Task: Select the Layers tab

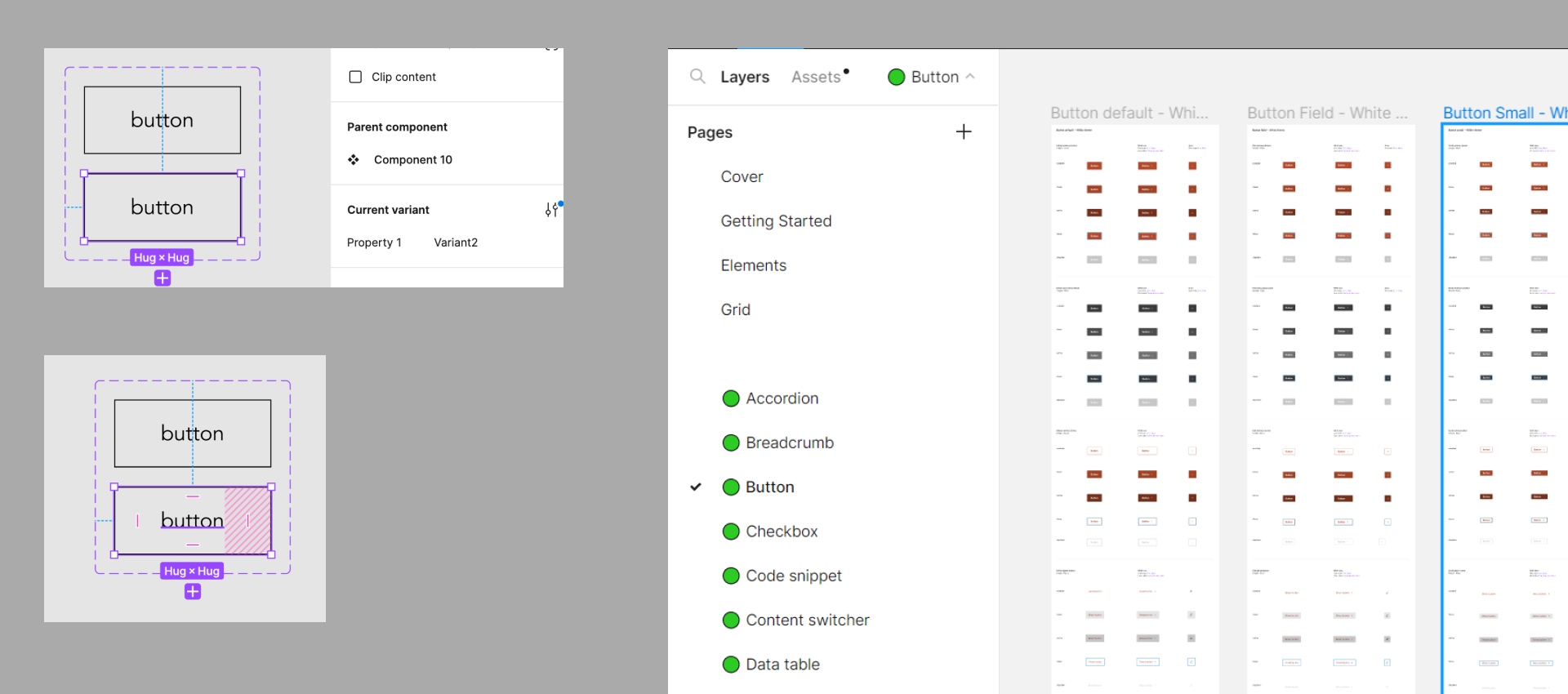Action: 744,77
